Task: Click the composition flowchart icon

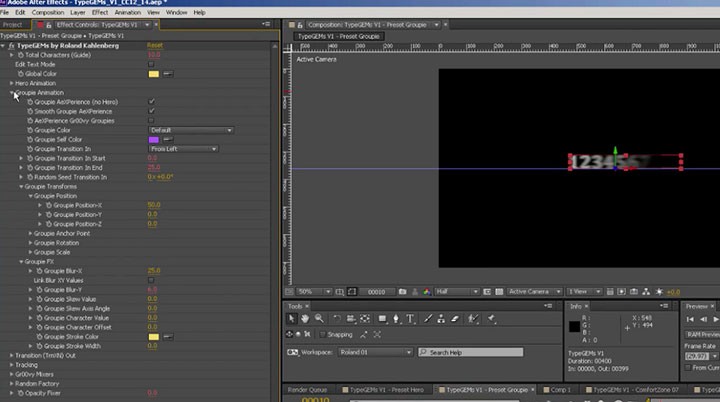Action: coord(646,292)
